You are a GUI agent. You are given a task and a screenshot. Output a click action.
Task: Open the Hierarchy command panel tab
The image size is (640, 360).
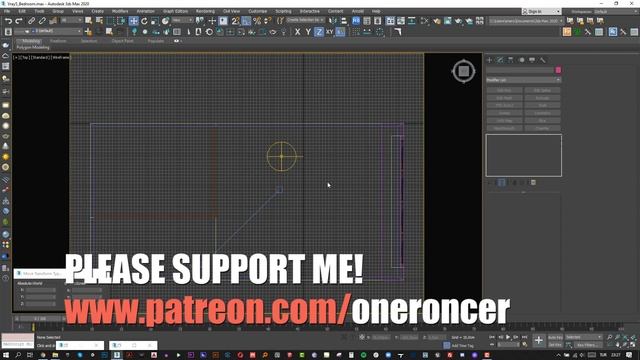point(511,60)
